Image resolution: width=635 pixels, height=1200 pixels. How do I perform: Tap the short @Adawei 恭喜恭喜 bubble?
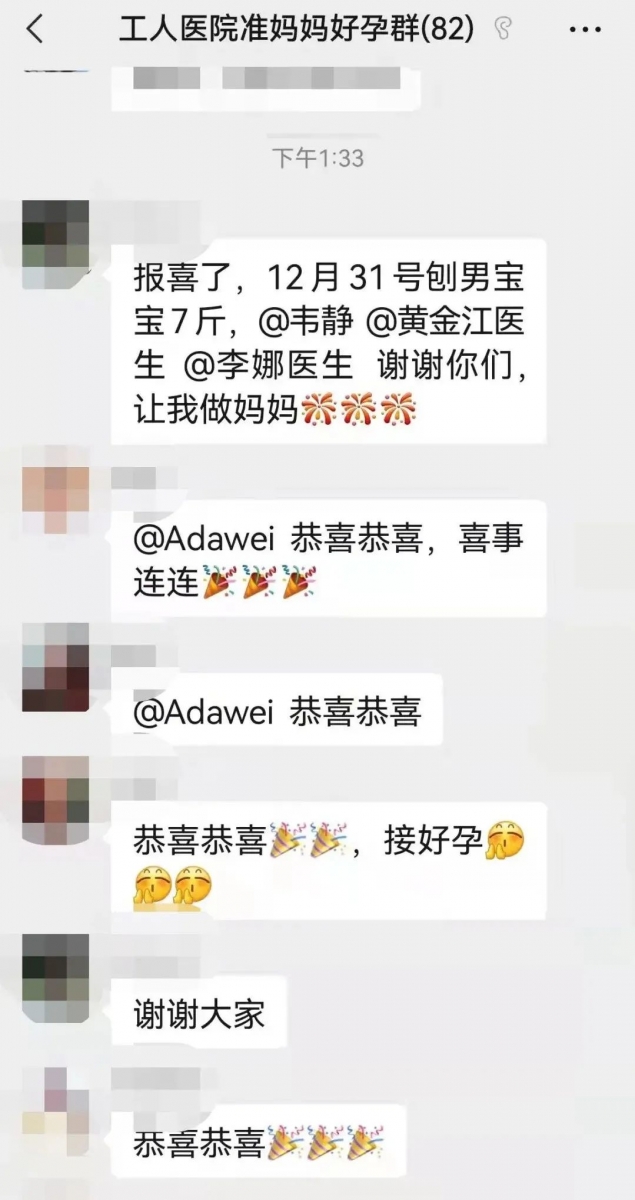pos(277,709)
